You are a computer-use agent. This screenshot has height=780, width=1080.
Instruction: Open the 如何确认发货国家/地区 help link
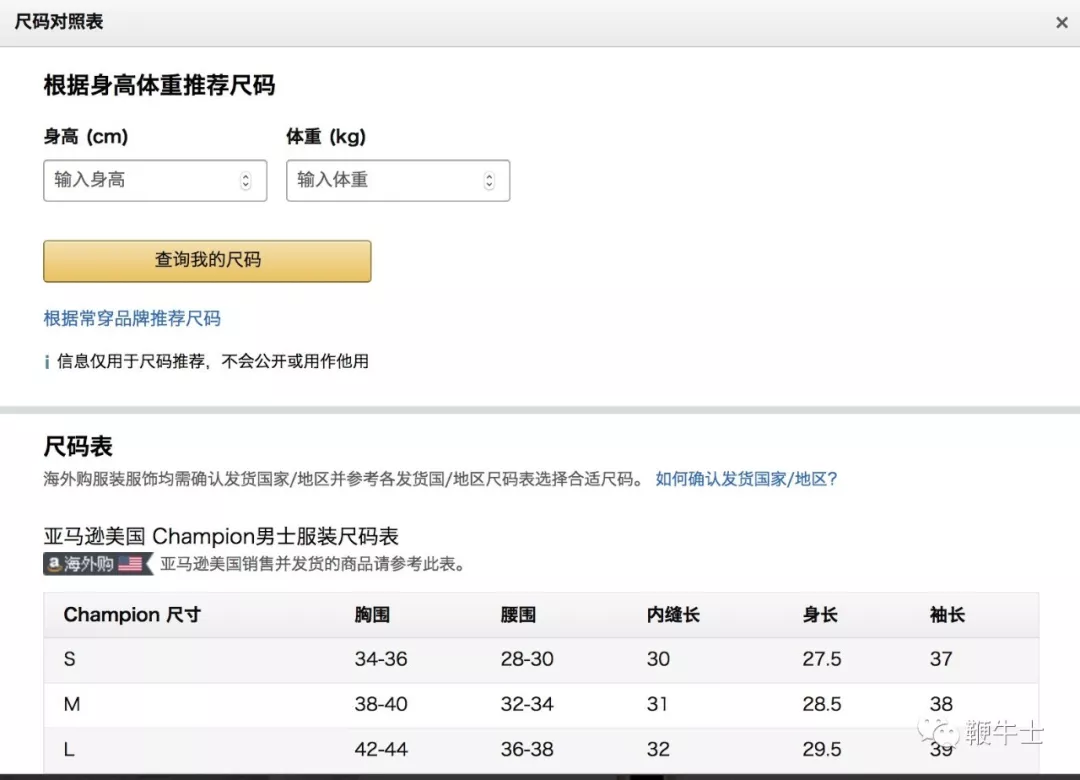tap(746, 479)
